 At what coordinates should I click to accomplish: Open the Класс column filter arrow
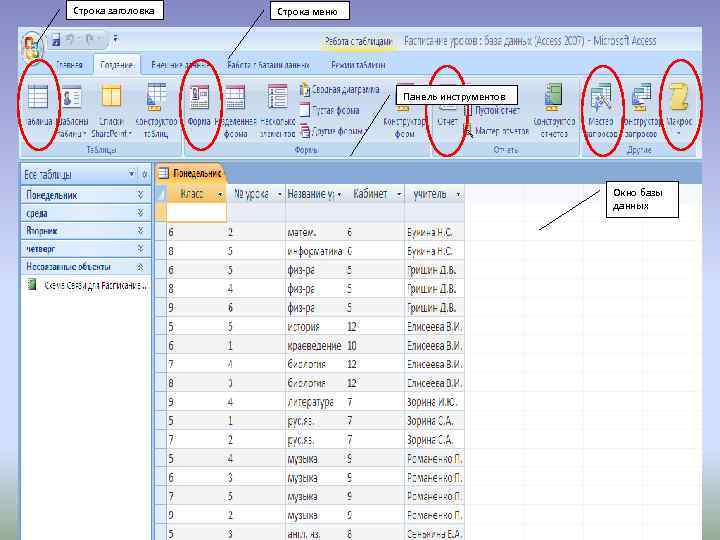tap(220, 195)
